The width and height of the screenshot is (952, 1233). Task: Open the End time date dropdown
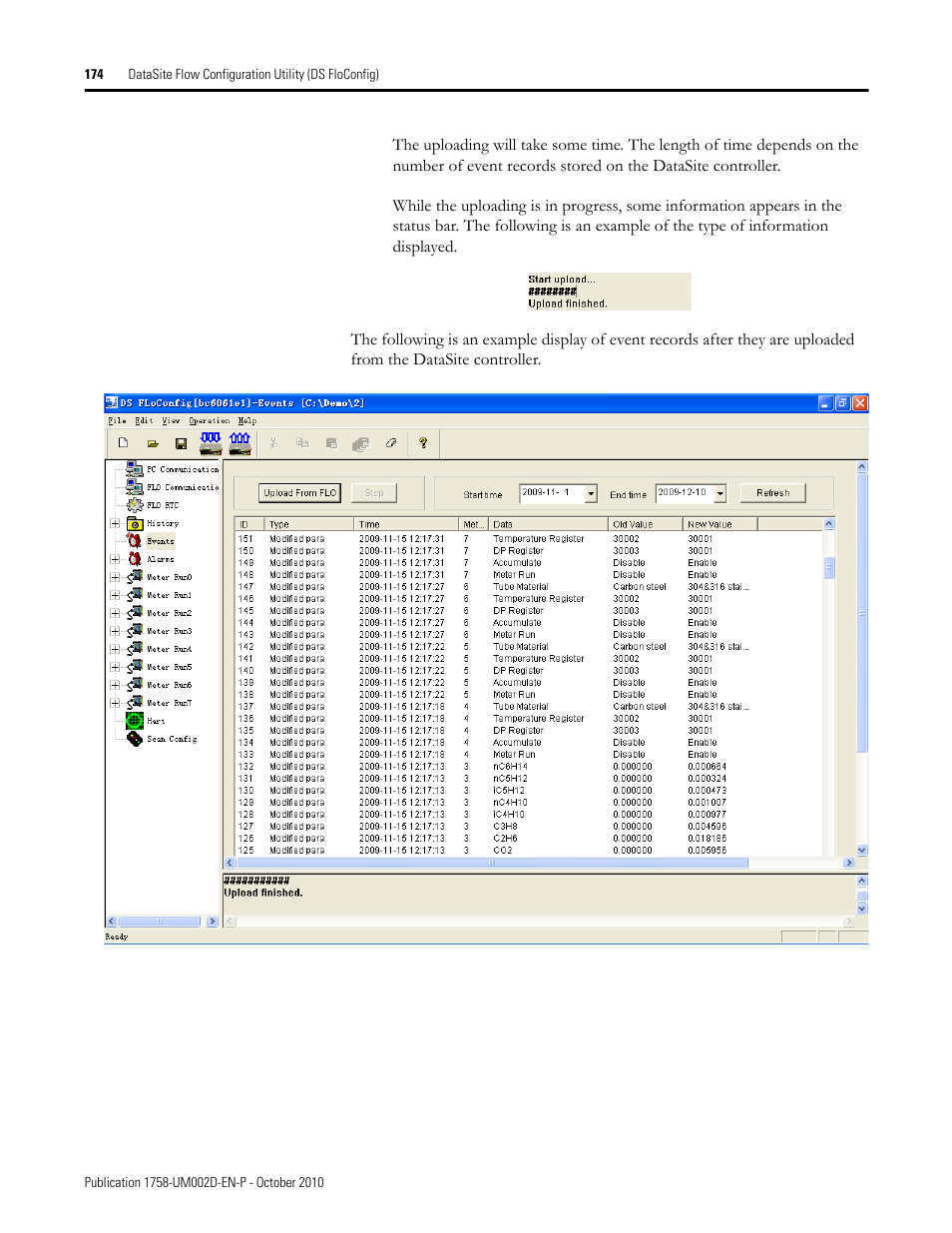click(x=720, y=493)
